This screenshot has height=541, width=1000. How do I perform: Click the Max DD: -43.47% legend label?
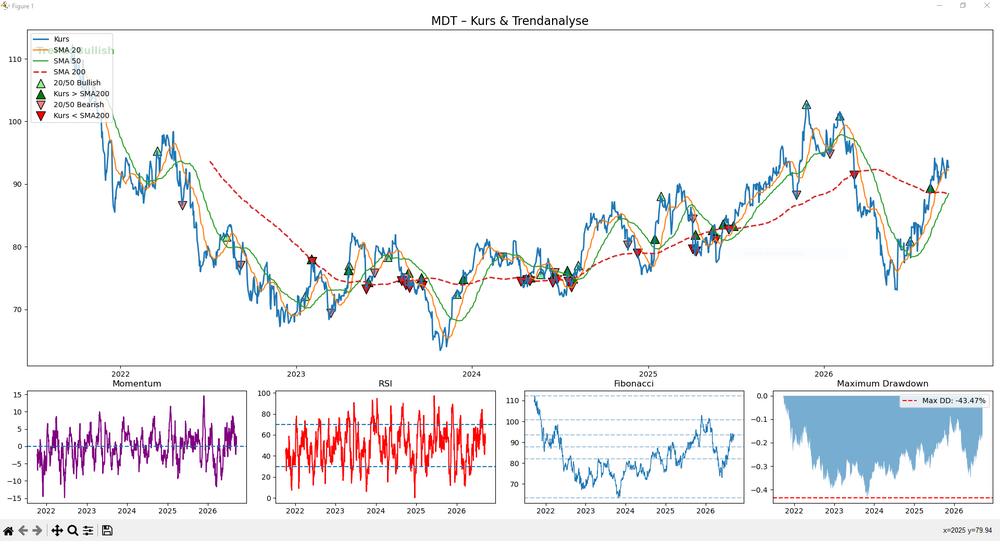coord(953,401)
